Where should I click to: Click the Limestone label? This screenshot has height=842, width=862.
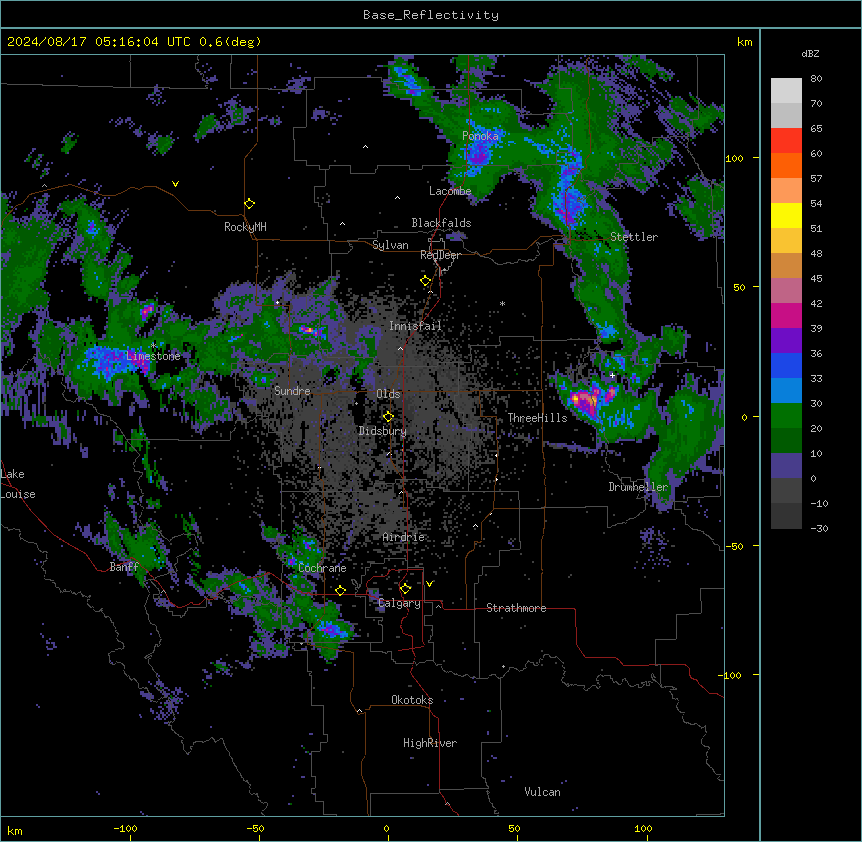pos(153,356)
